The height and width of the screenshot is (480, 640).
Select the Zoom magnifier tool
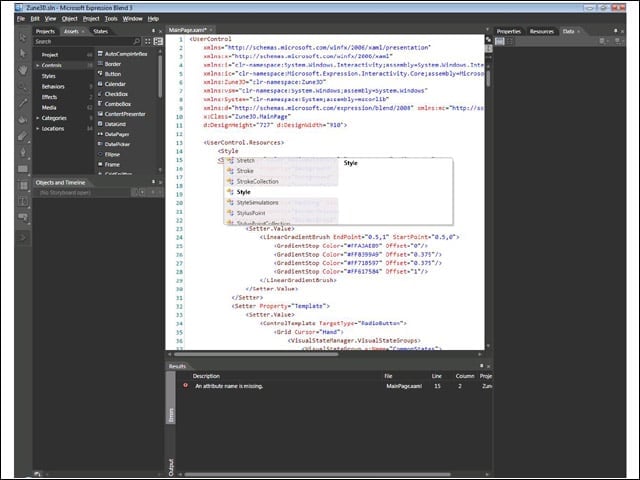click(23, 87)
